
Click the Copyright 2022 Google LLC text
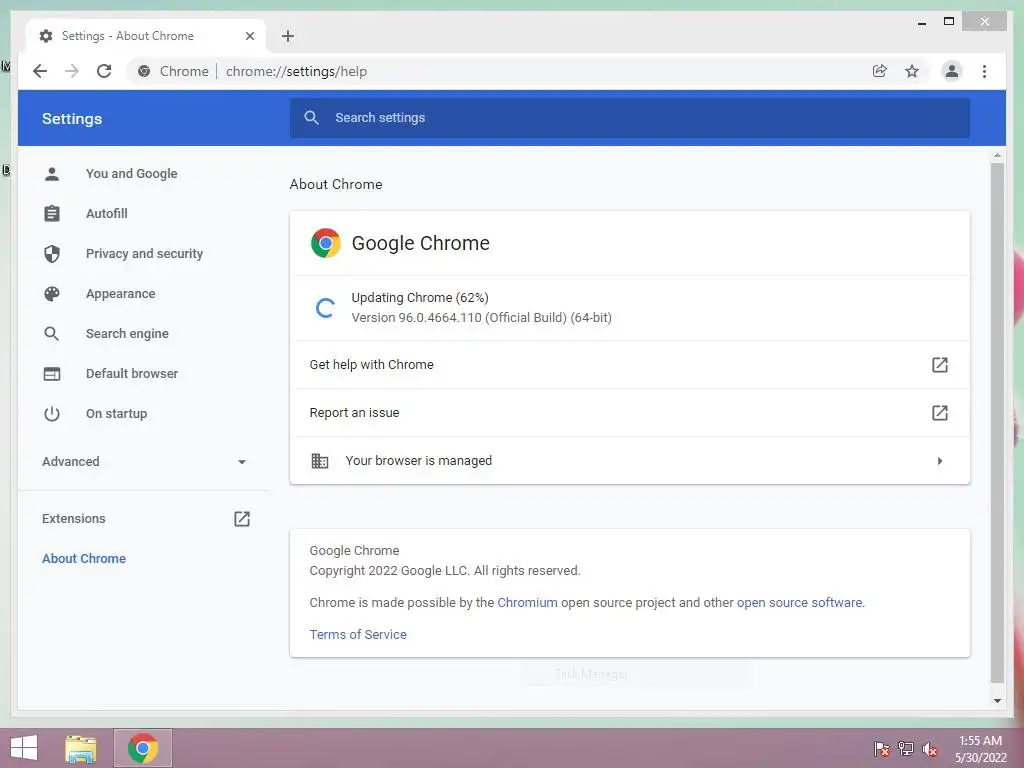445,570
